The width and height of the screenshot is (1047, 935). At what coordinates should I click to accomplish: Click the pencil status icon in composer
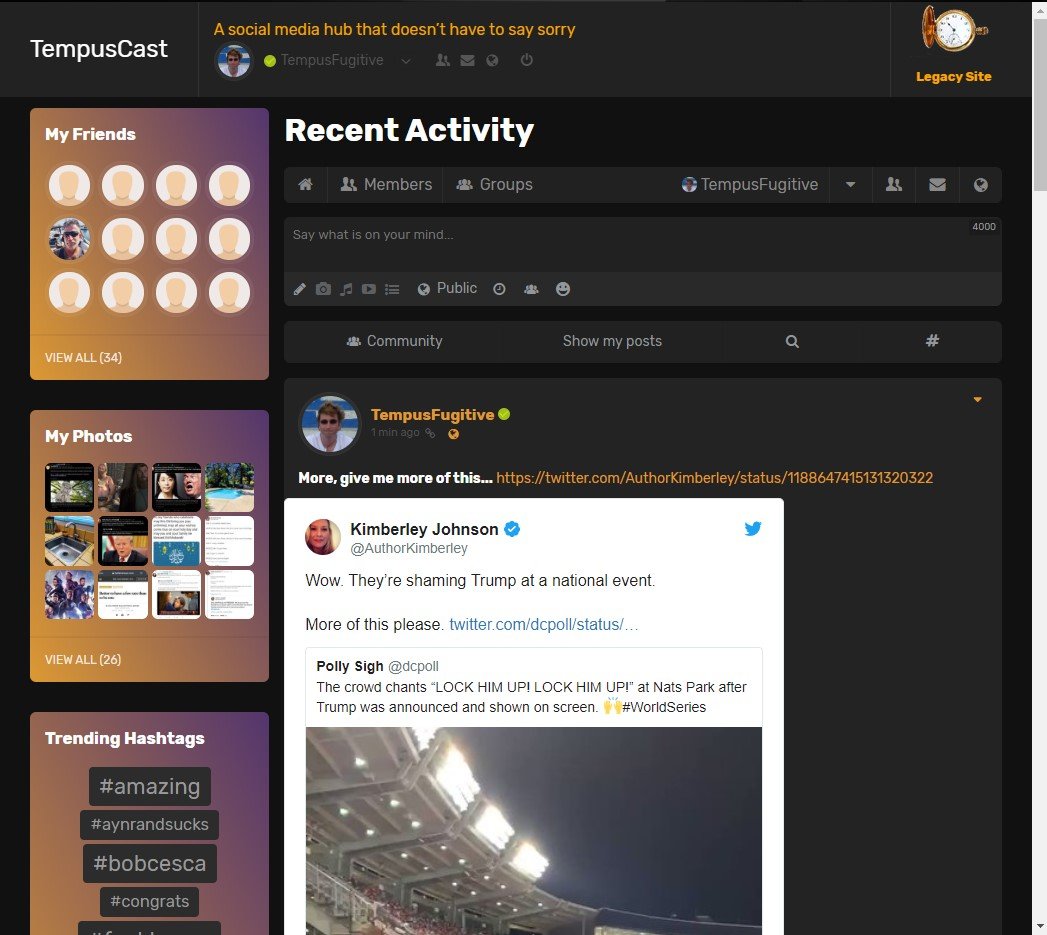click(300, 289)
